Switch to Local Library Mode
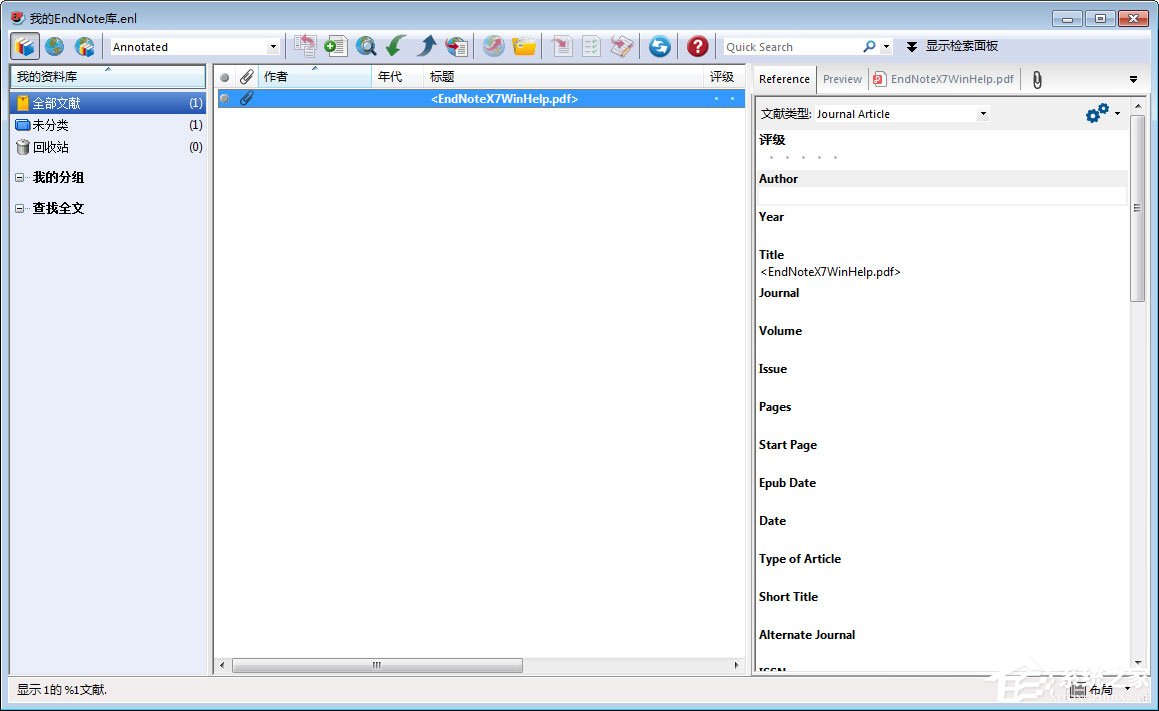Image resolution: width=1159 pixels, height=711 pixels. tap(24, 46)
